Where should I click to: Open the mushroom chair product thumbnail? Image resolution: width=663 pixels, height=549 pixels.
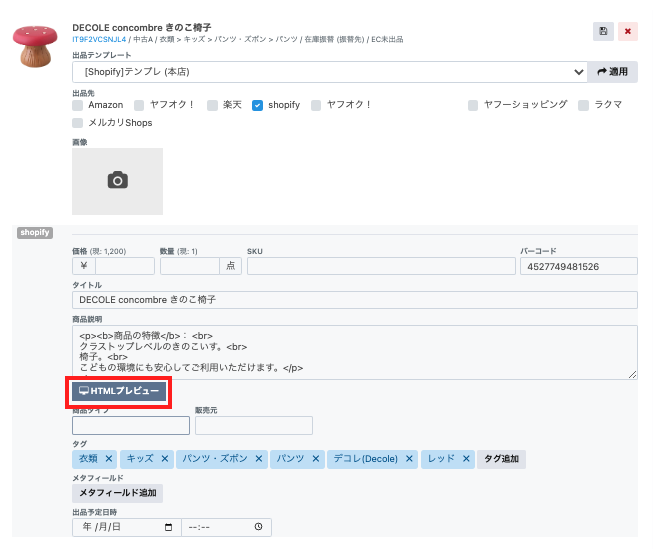[35, 46]
